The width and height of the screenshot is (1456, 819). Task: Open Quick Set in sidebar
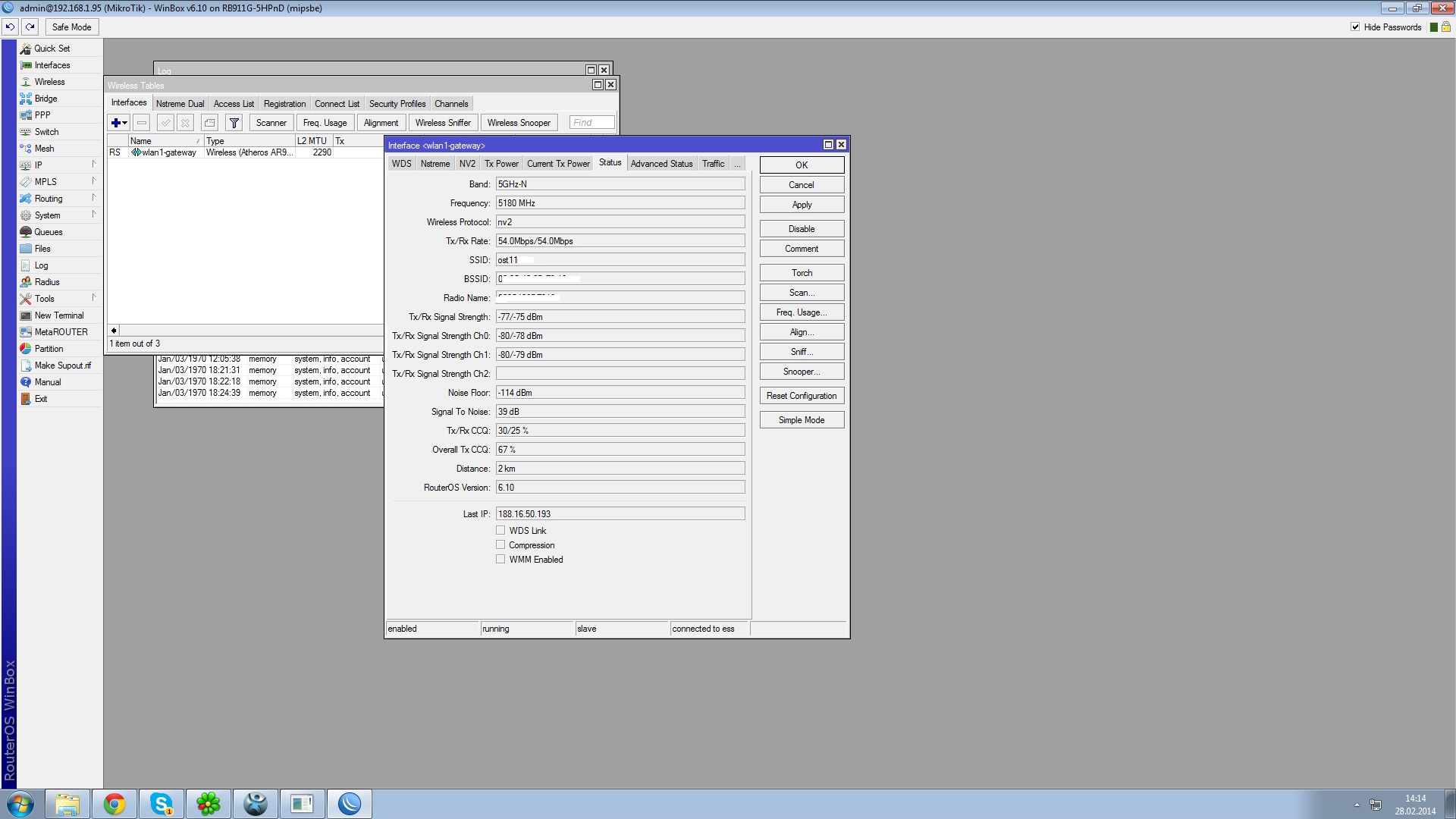tap(52, 49)
